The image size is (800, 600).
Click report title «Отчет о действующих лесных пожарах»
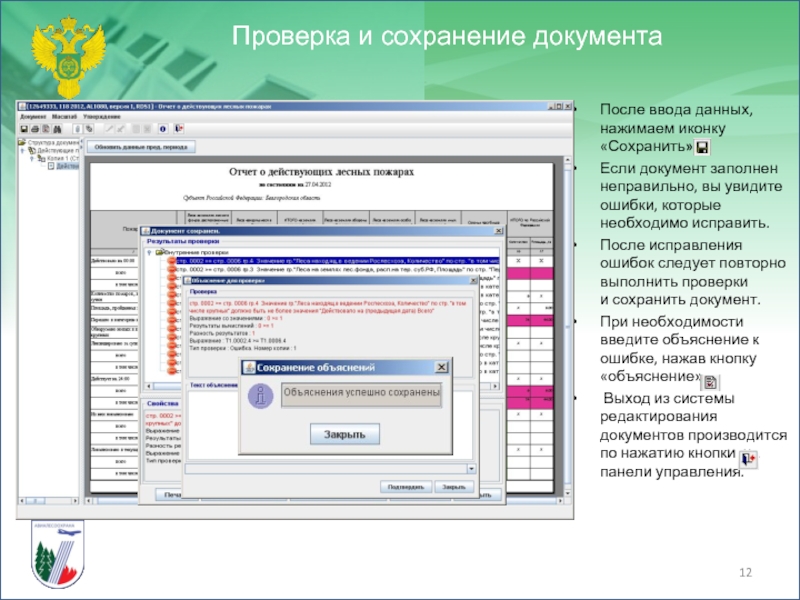pos(321,171)
